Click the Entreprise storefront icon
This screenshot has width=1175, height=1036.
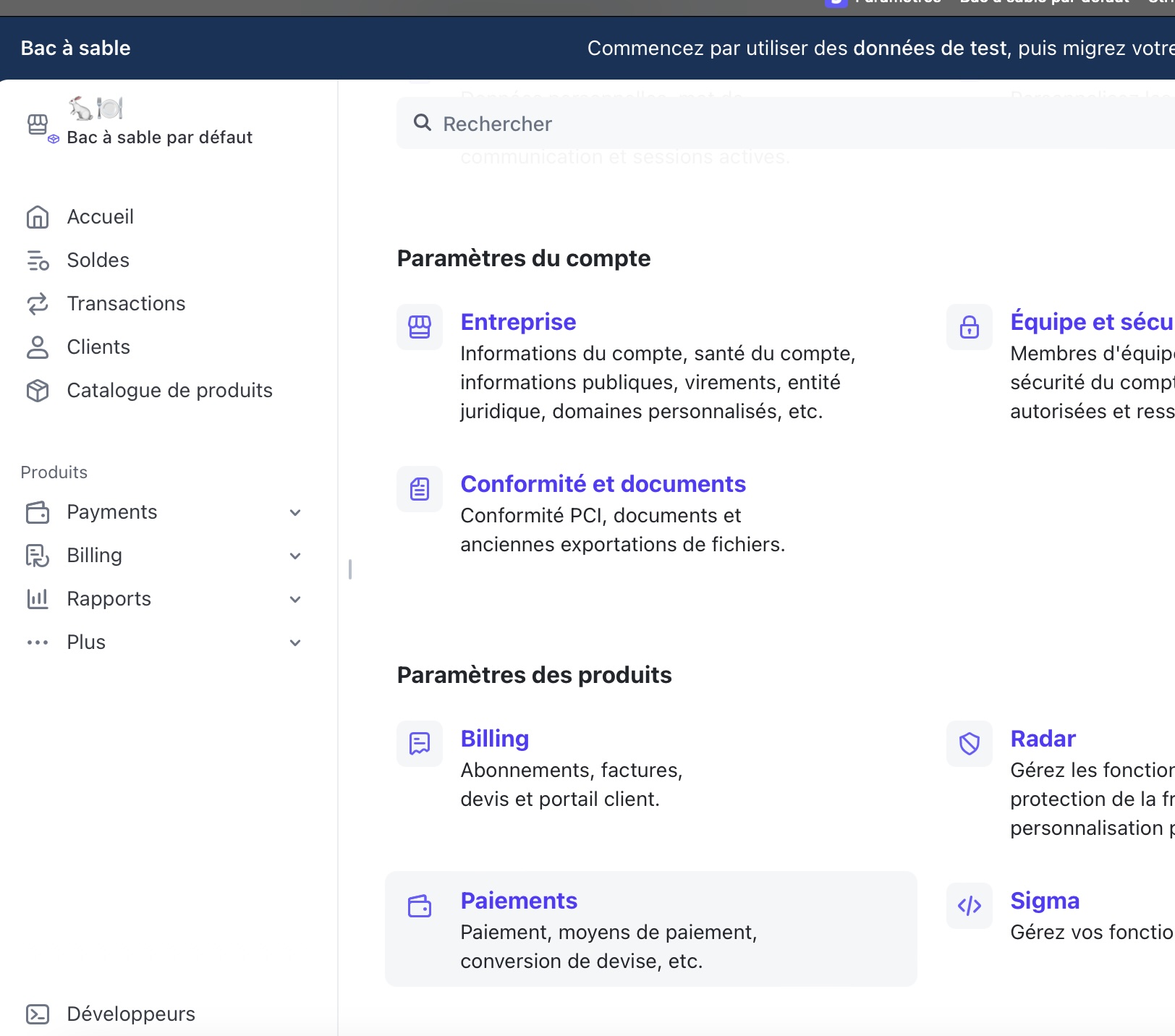click(x=420, y=327)
